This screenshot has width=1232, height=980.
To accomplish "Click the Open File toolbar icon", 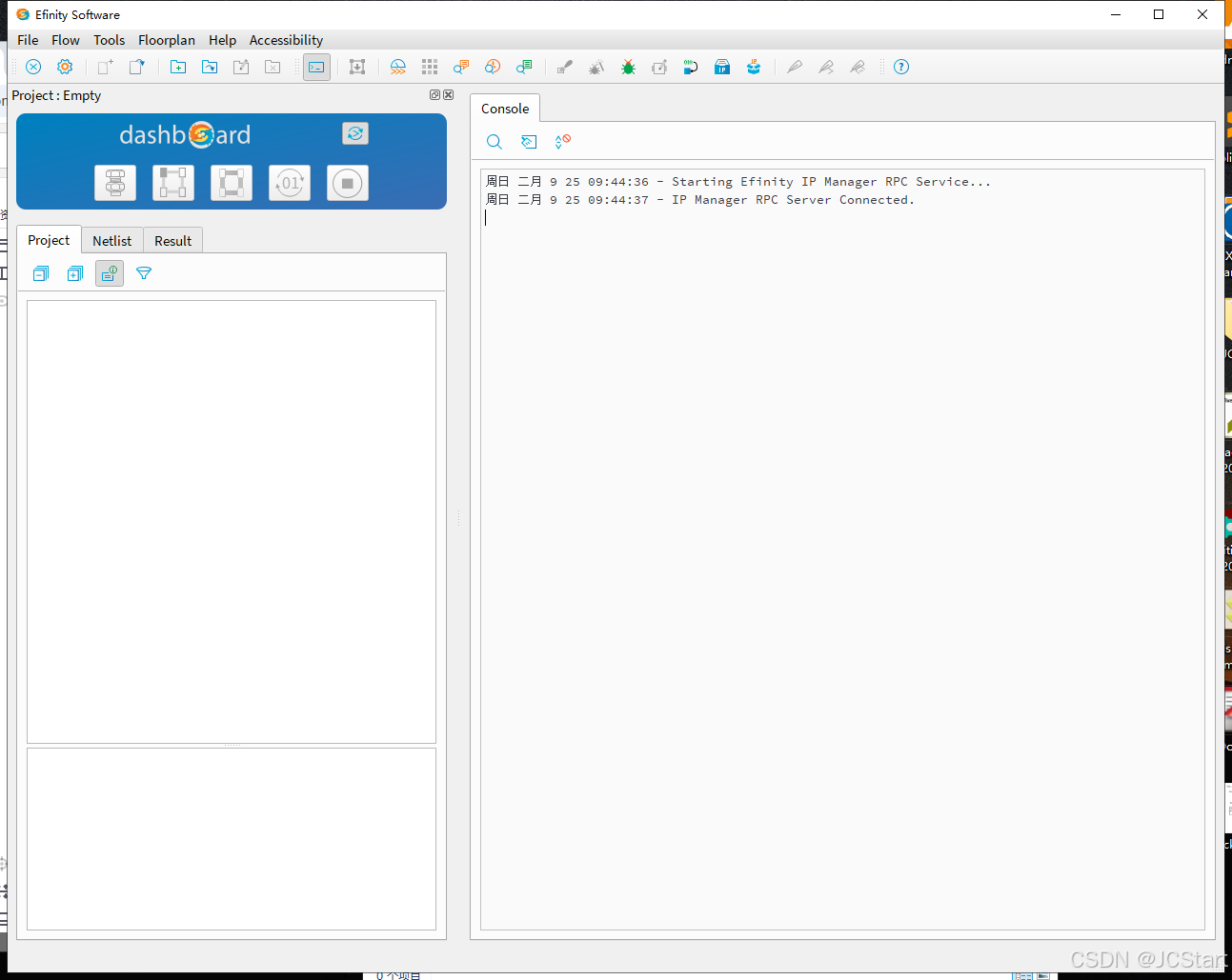I will tap(137, 67).
